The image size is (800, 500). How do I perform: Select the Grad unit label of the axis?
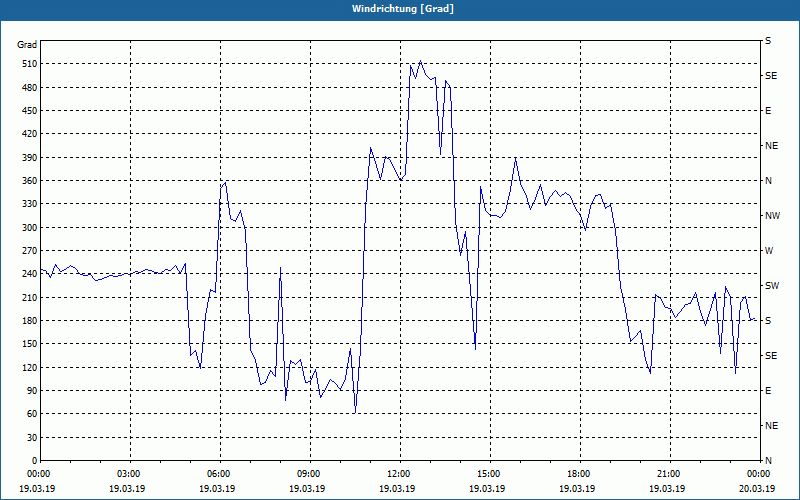tap(27, 45)
